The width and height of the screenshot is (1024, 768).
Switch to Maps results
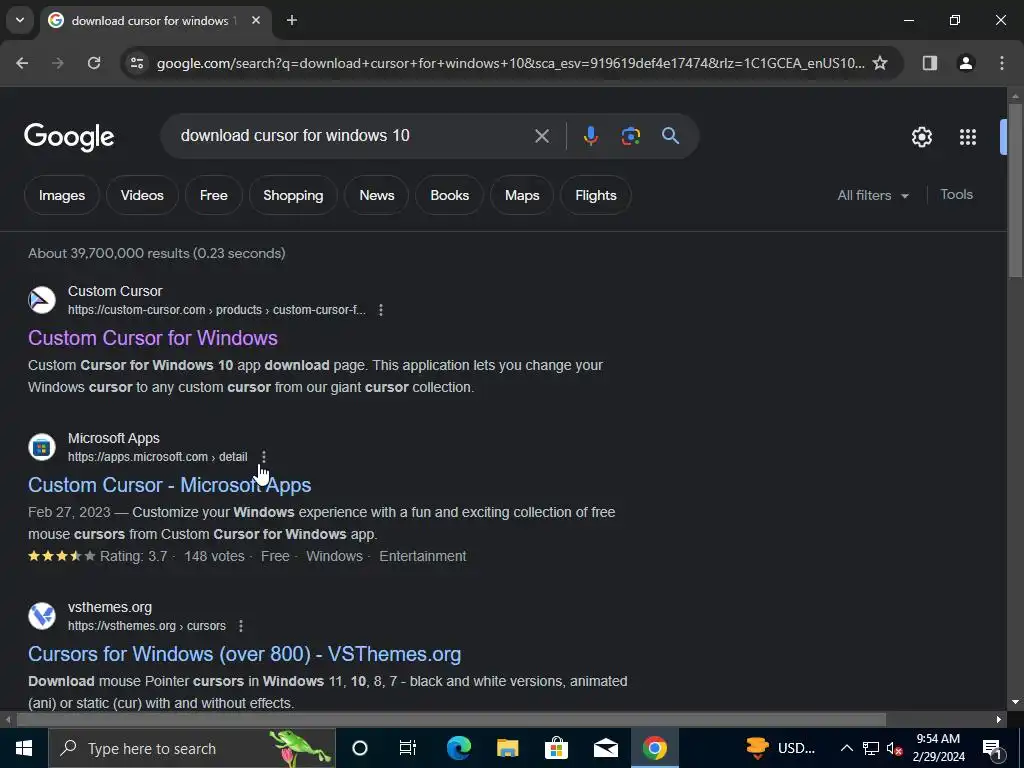pyautogui.click(x=522, y=195)
